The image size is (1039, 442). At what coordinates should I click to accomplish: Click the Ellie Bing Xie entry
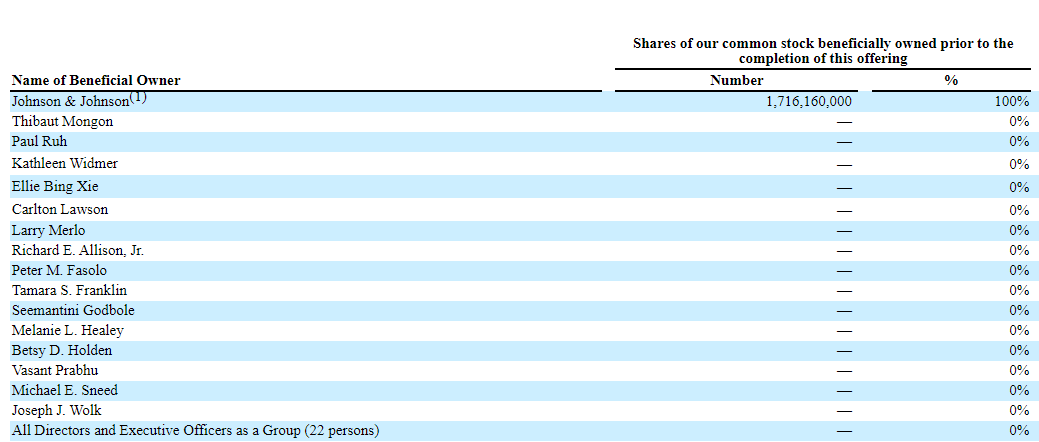55,187
